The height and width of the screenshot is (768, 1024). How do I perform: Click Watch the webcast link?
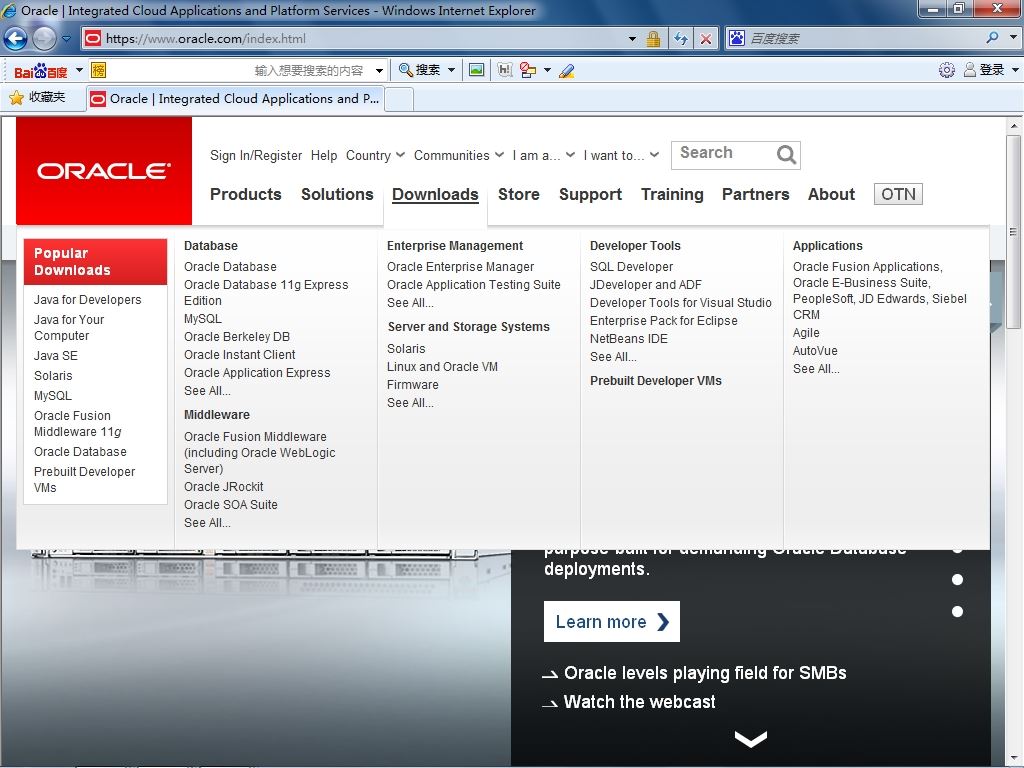tap(639, 702)
